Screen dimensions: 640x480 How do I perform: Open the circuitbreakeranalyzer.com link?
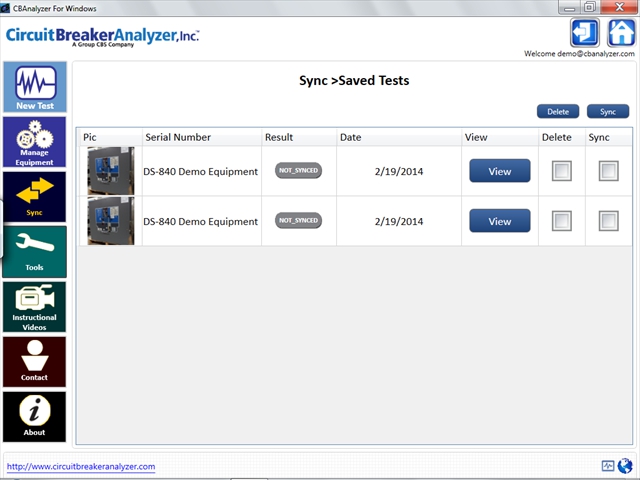pyautogui.click(x=81, y=466)
